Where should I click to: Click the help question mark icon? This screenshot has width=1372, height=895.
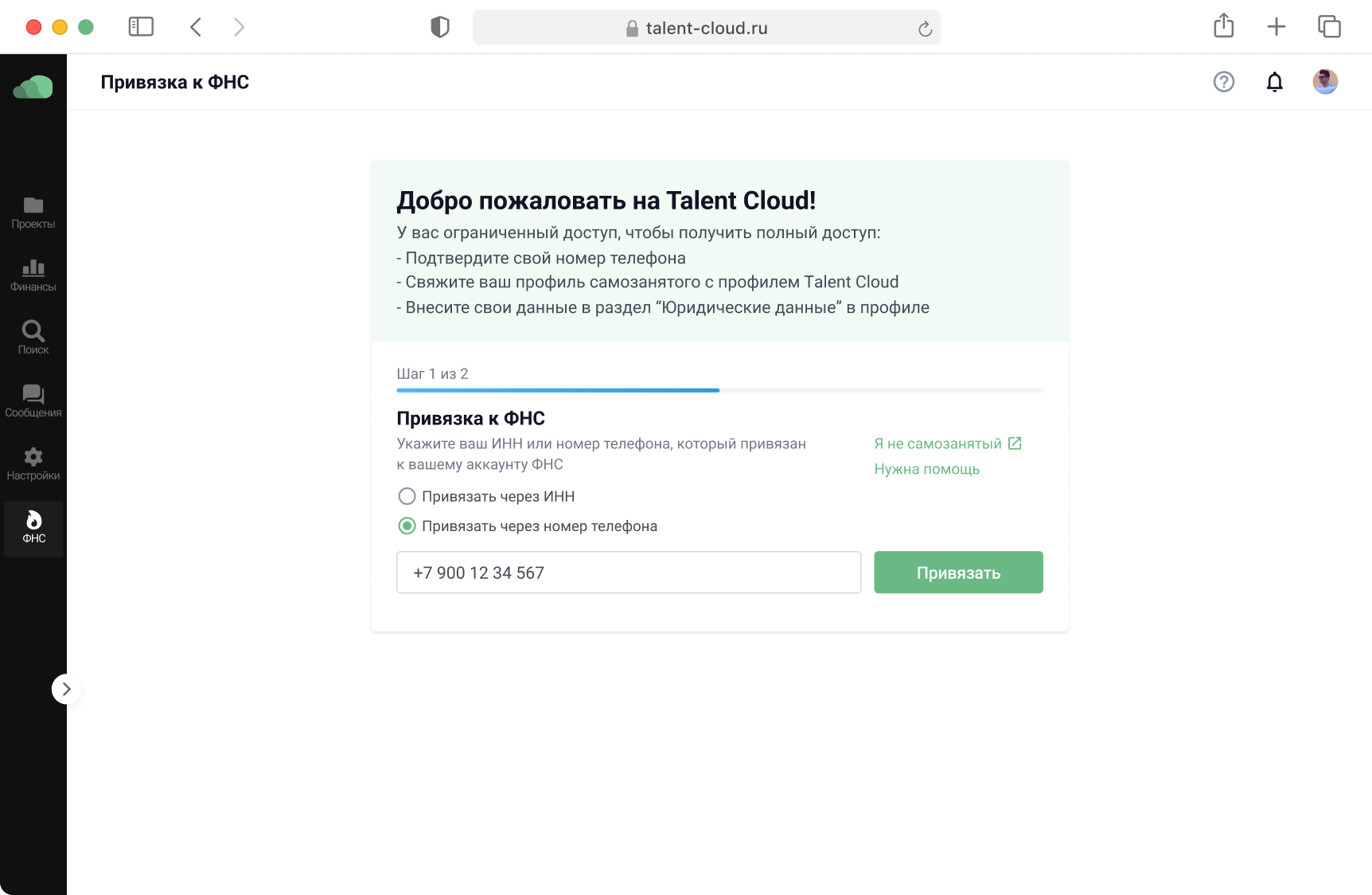[1223, 82]
